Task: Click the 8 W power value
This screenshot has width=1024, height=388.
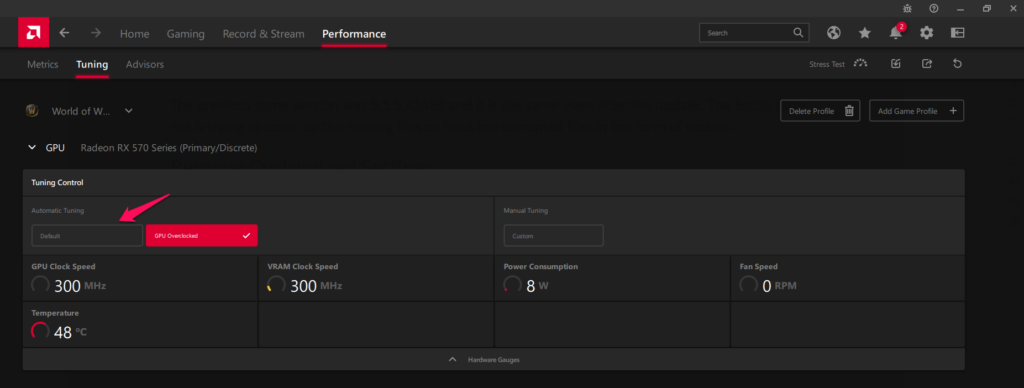Action: (x=537, y=286)
